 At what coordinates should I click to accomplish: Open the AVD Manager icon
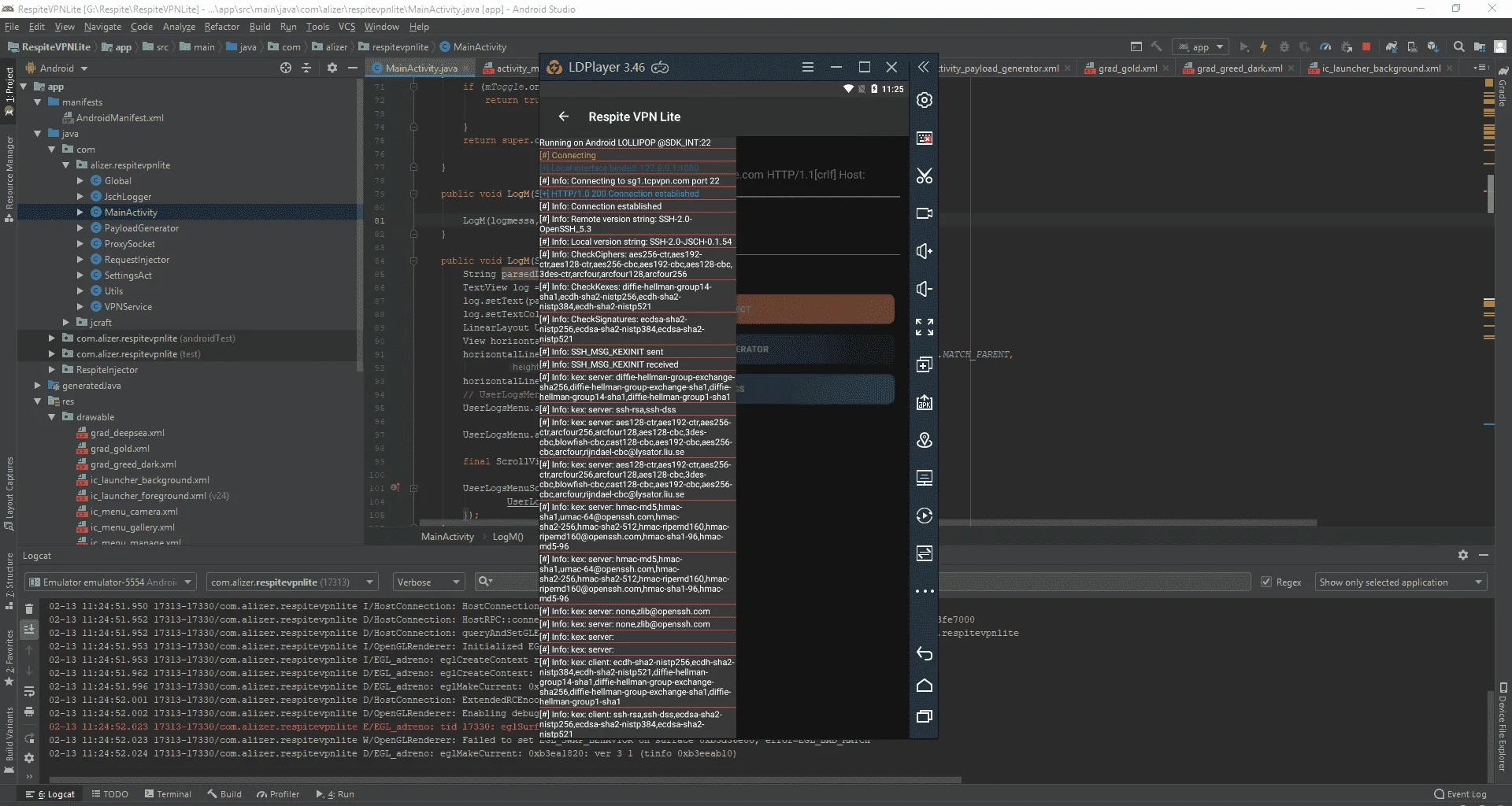(1412, 46)
